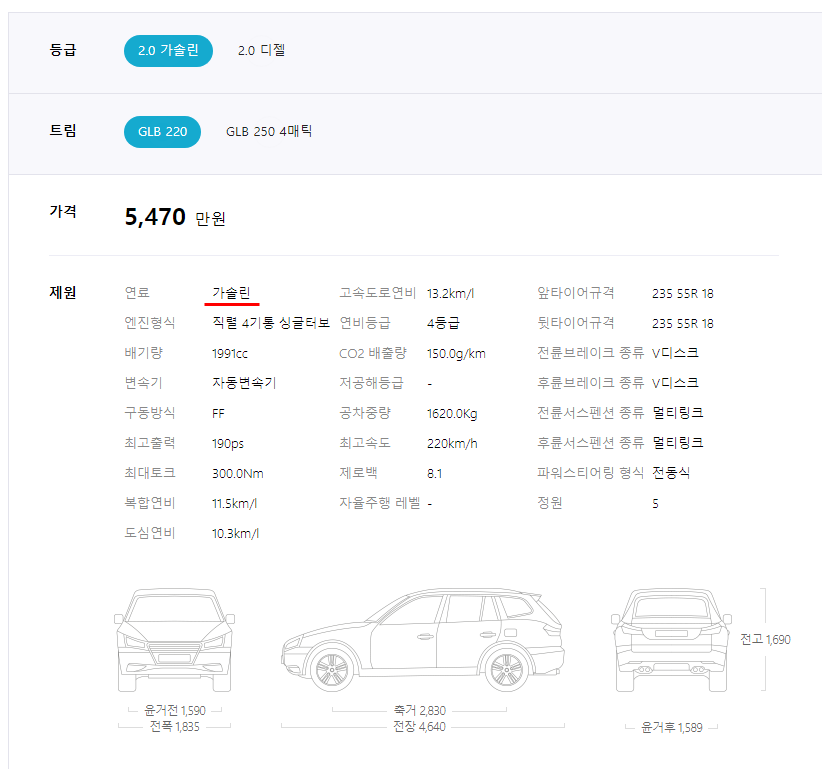Click combined mileage 11.5km/l

click(x=234, y=503)
